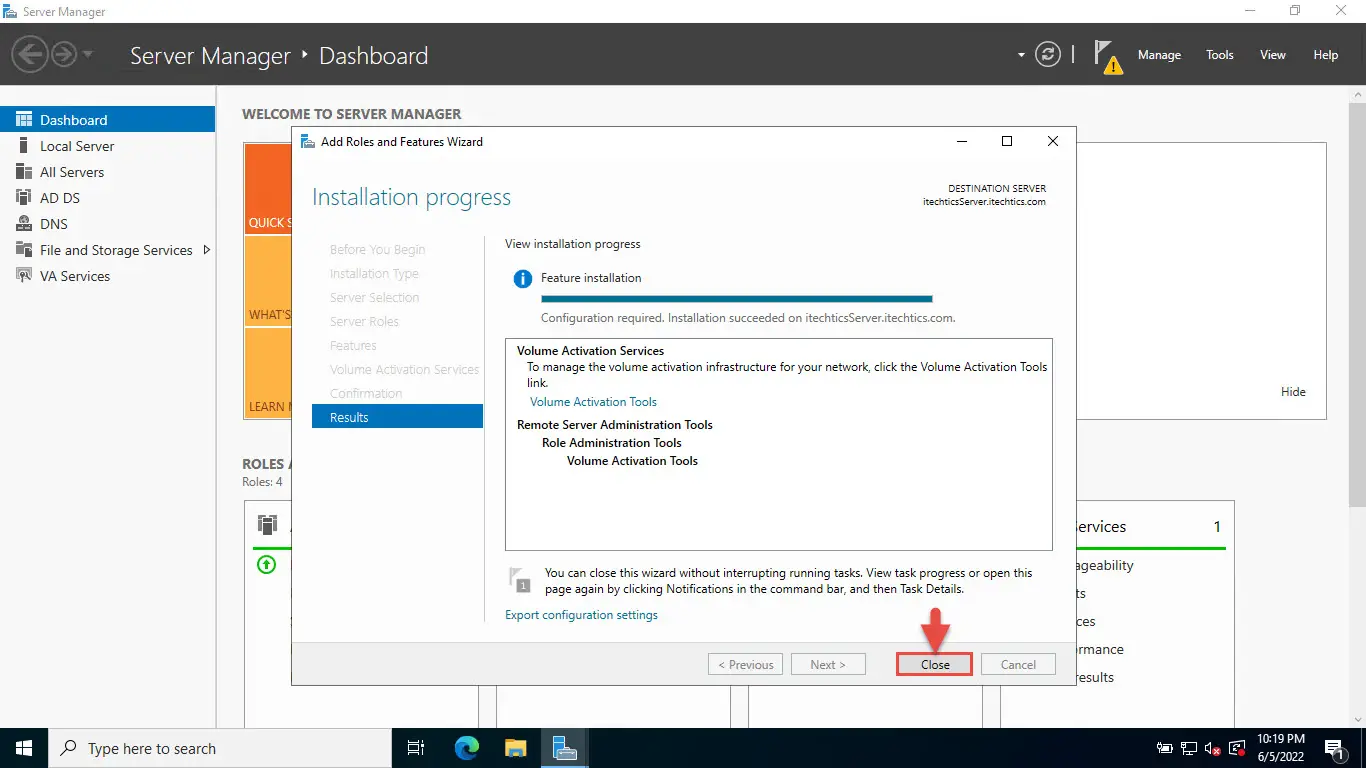Screen dimensions: 1366x768
Task: Open the Tools menu
Action: coord(1220,55)
